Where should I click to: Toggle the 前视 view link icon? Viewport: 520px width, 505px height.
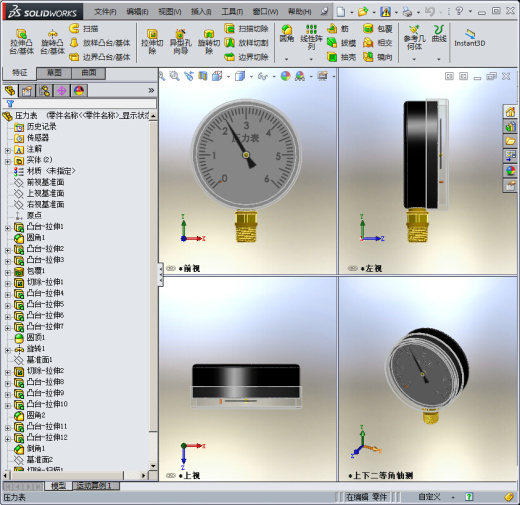171,268
